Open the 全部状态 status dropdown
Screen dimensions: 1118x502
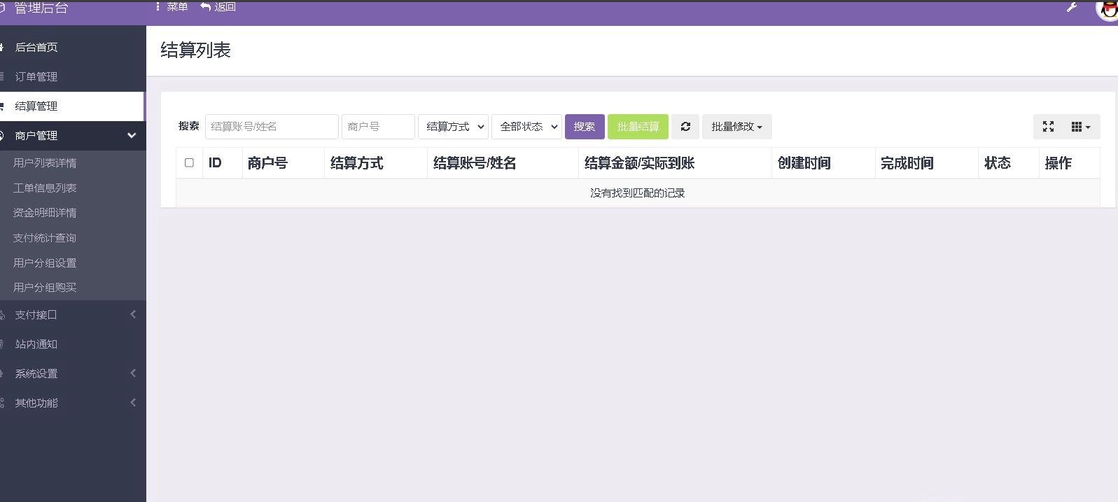(x=527, y=127)
